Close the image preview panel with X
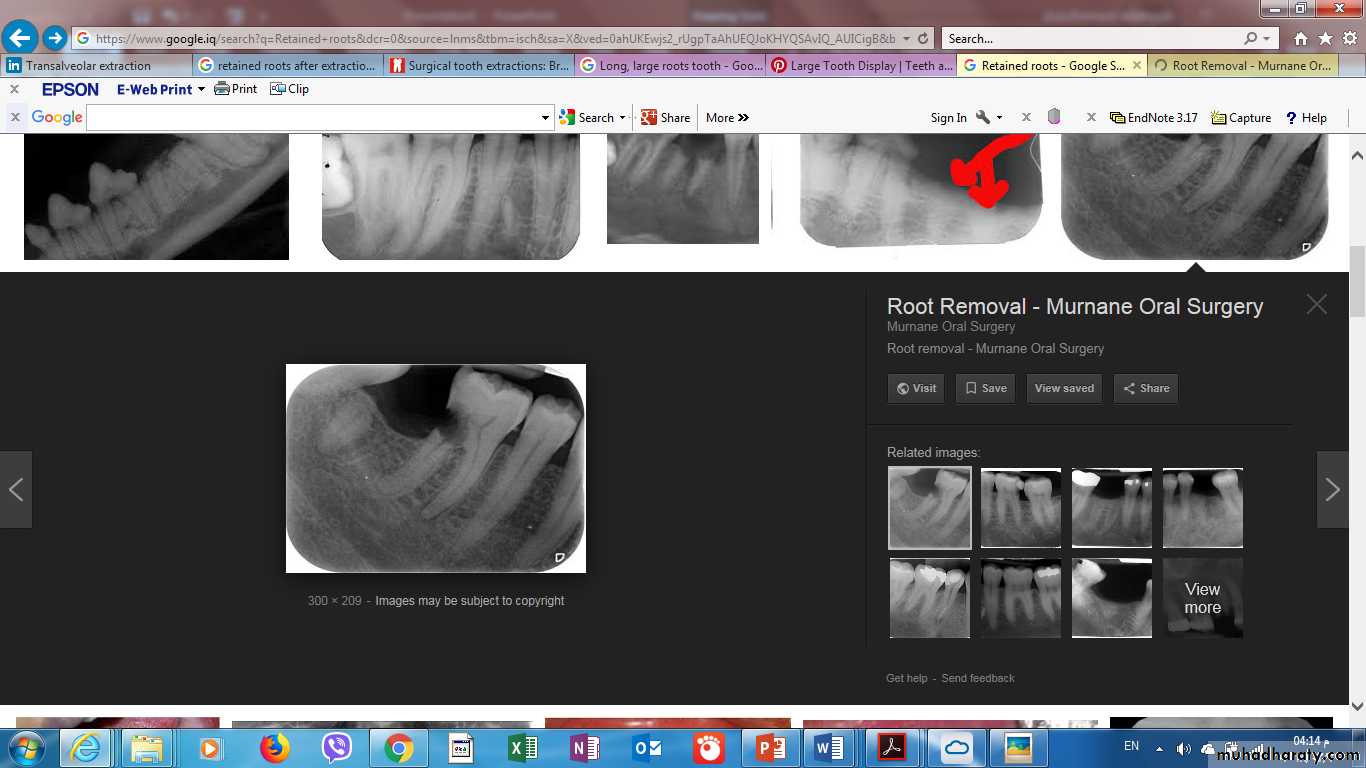The height and width of the screenshot is (768, 1366). 1316,305
